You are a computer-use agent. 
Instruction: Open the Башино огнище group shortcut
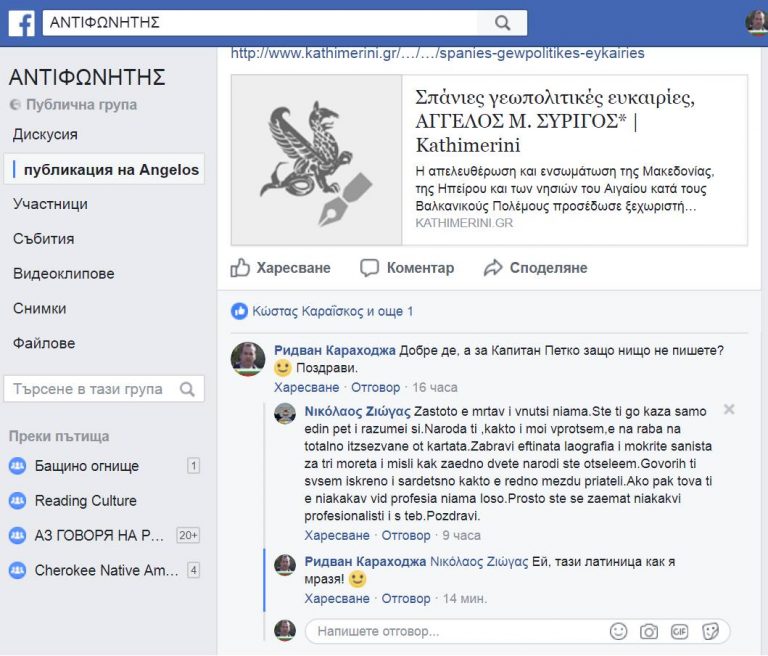coord(86,466)
